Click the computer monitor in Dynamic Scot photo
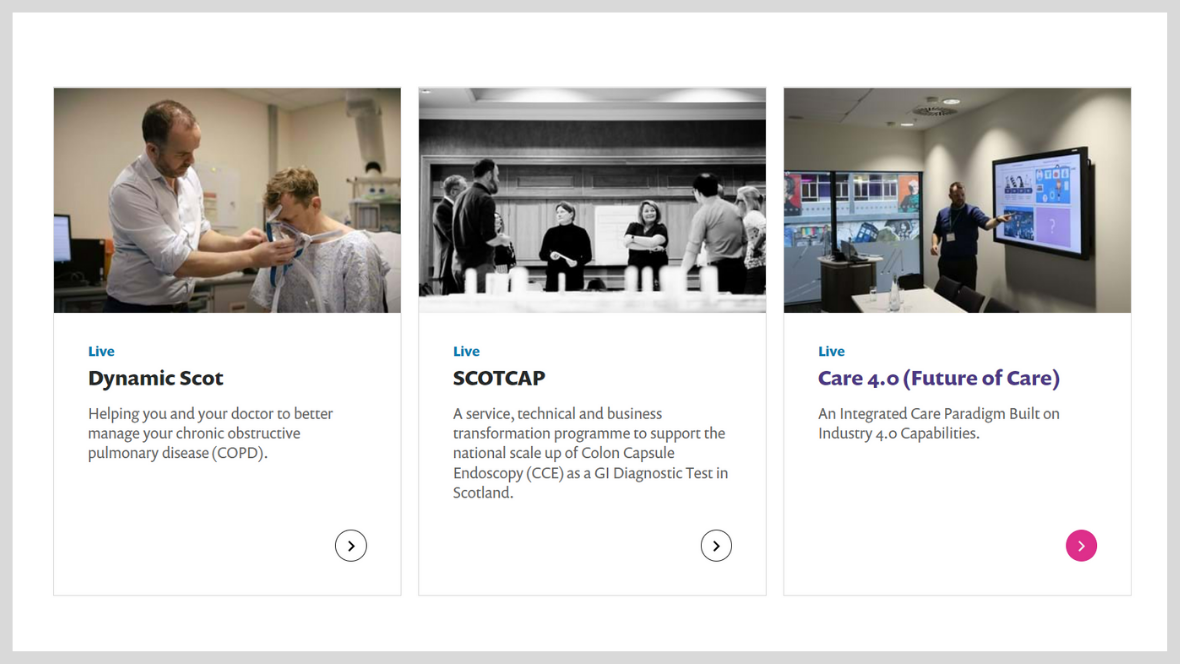This screenshot has height=664, width=1180. (x=62, y=240)
